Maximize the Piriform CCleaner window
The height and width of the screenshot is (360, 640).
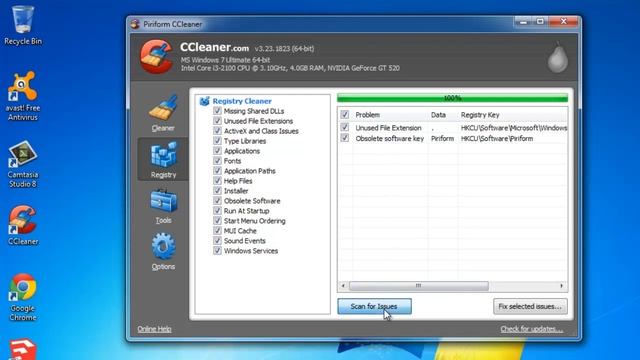540,21
